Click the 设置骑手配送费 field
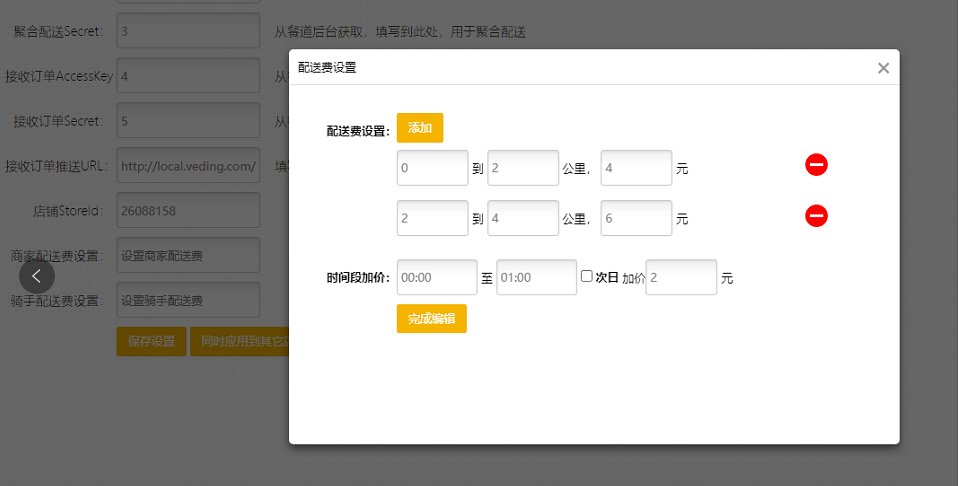Image resolution: width=958 pixels, height=486 pixels. coord(188,300)
